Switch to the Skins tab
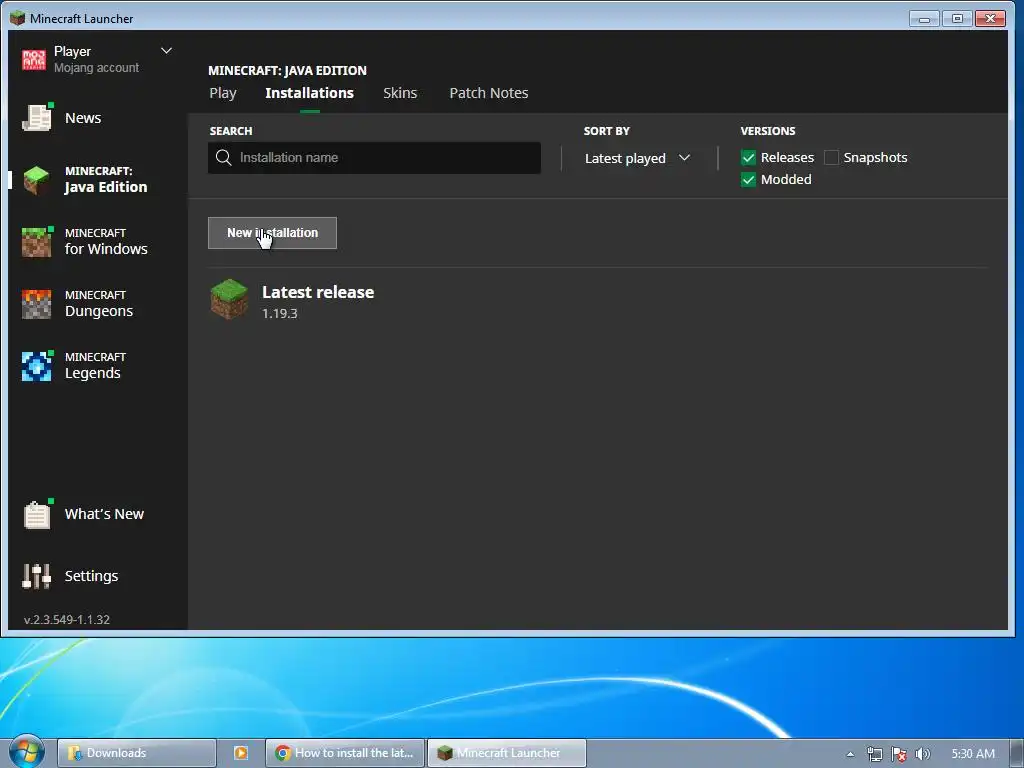The image size is (1024, 768). [400, 93]
